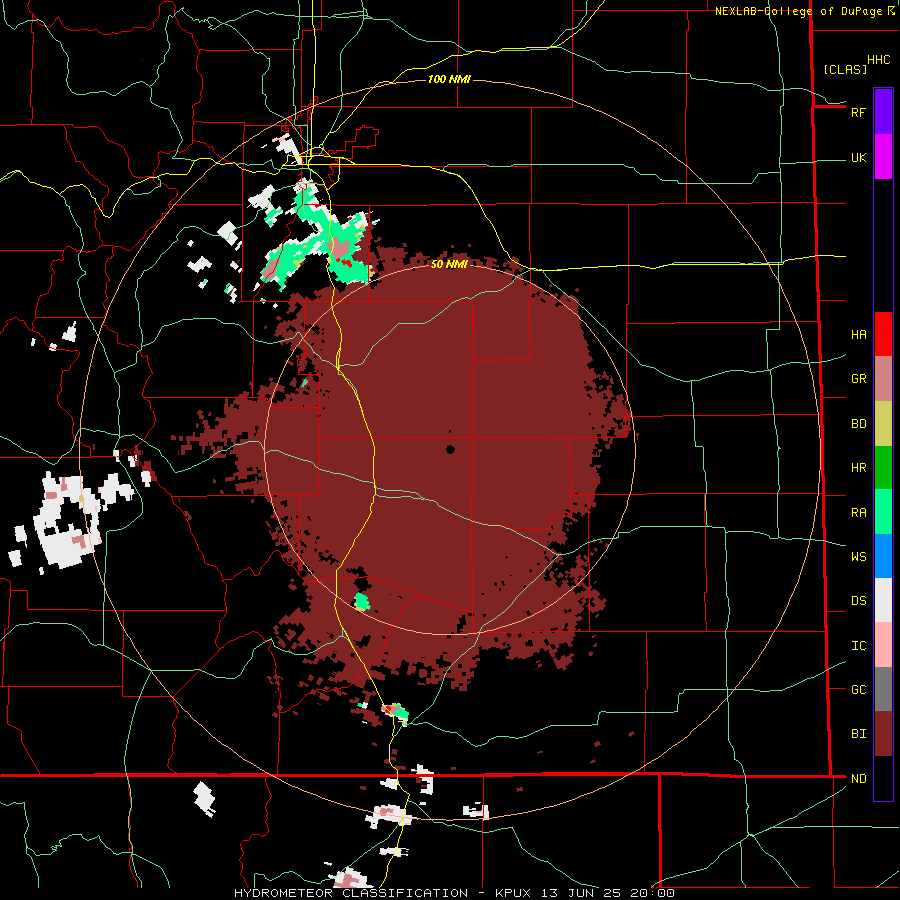The width and height of the screenshot is (900, 900).
Task: Click the pink GR legend color block
Action: coord(883,379)
